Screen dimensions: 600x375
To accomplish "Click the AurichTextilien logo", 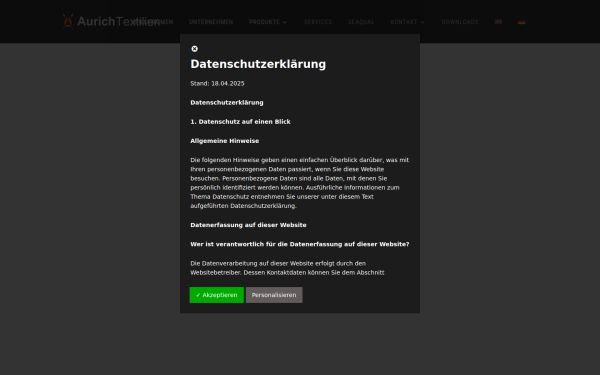I will point(111,21).
